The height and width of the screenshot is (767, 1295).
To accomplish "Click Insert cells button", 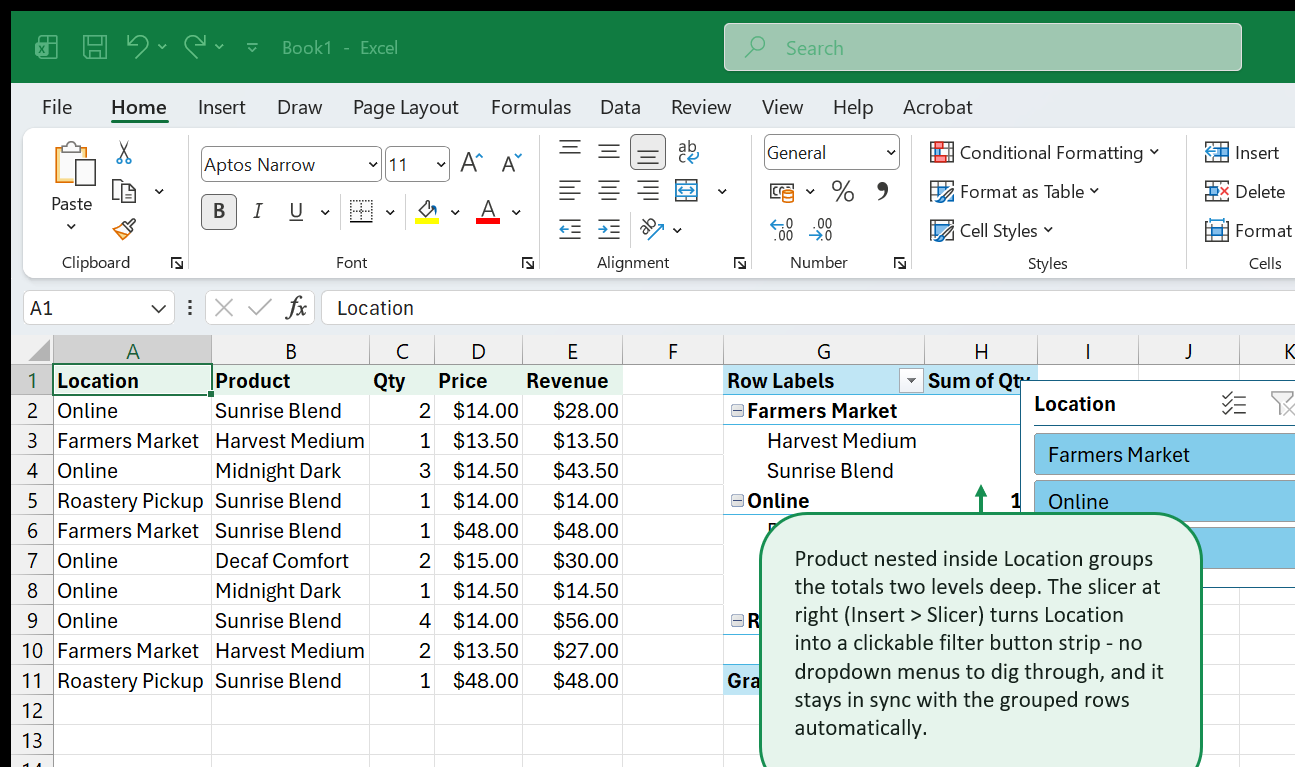I will tap(1242, 152).
